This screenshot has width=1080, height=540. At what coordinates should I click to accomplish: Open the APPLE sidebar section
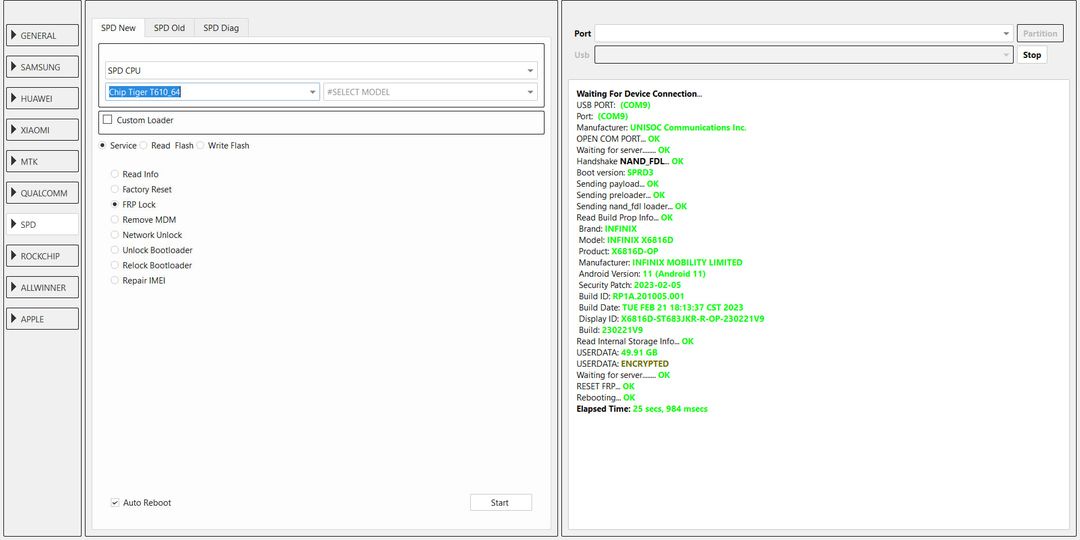click(43, 319)
